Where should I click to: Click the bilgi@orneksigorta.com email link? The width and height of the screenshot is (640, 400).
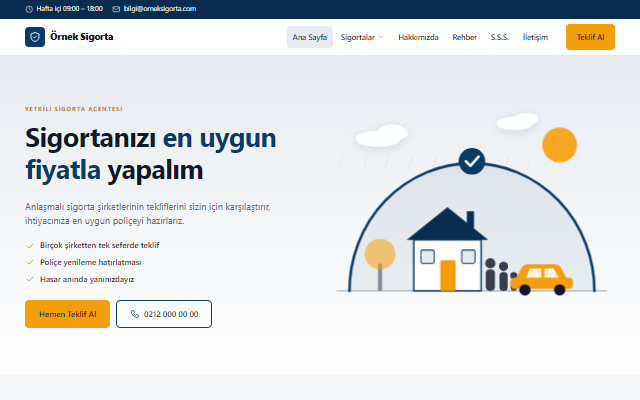pyautogui.click(x=160, y=9)
